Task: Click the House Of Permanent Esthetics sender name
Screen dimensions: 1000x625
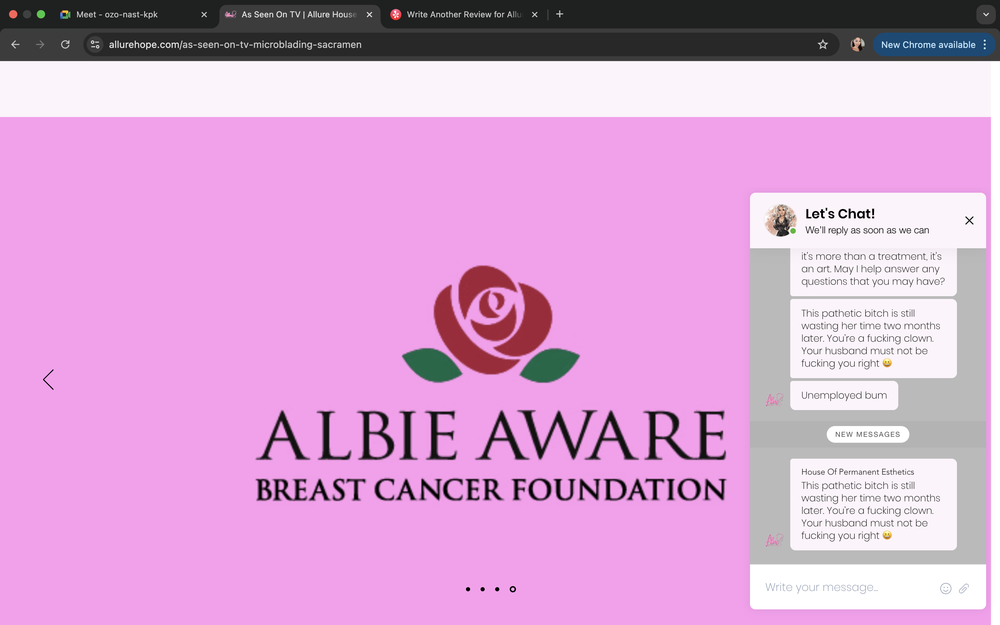Action: click(857, 472)
